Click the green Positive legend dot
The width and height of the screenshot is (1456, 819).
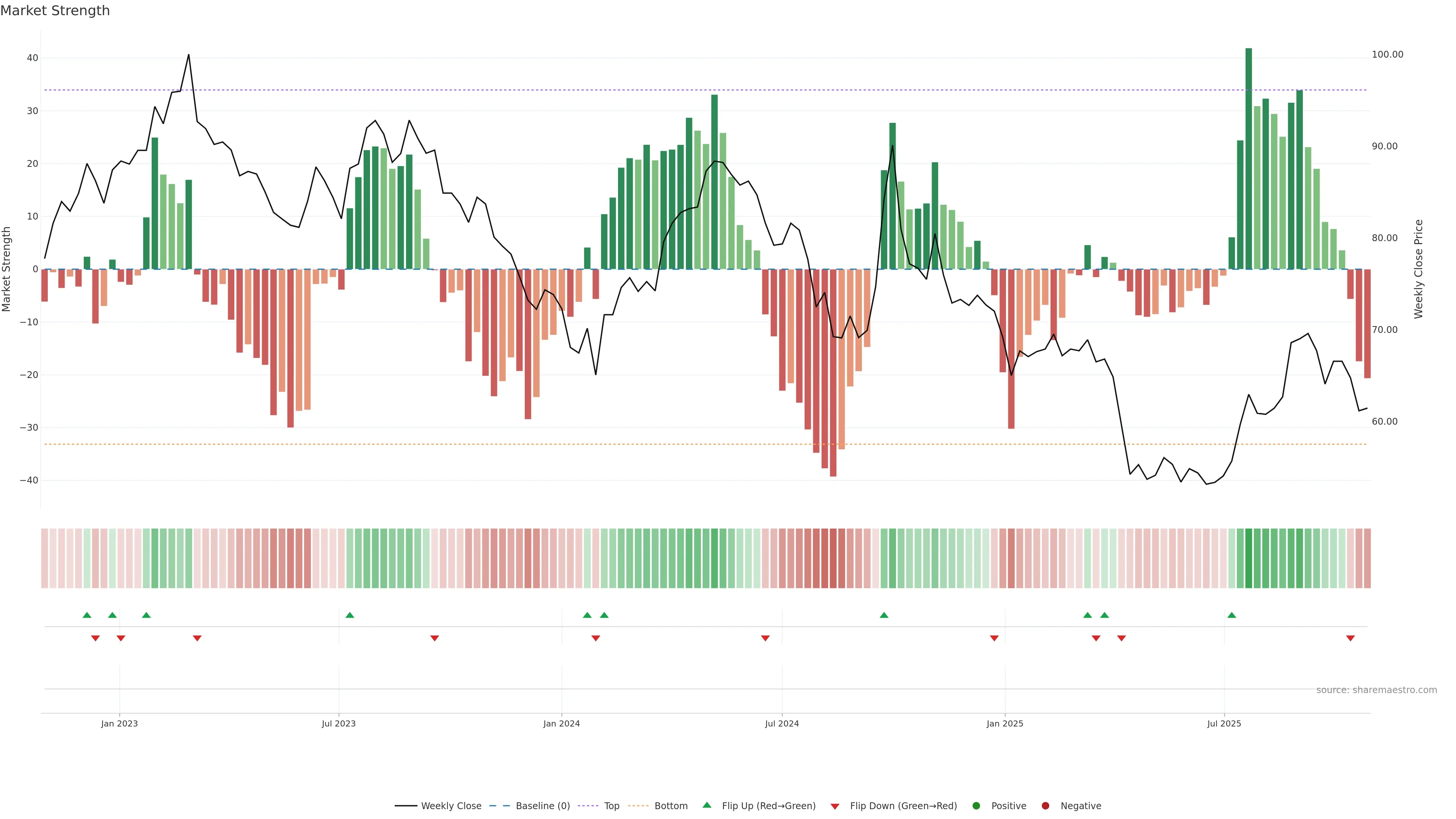(976, 805)
